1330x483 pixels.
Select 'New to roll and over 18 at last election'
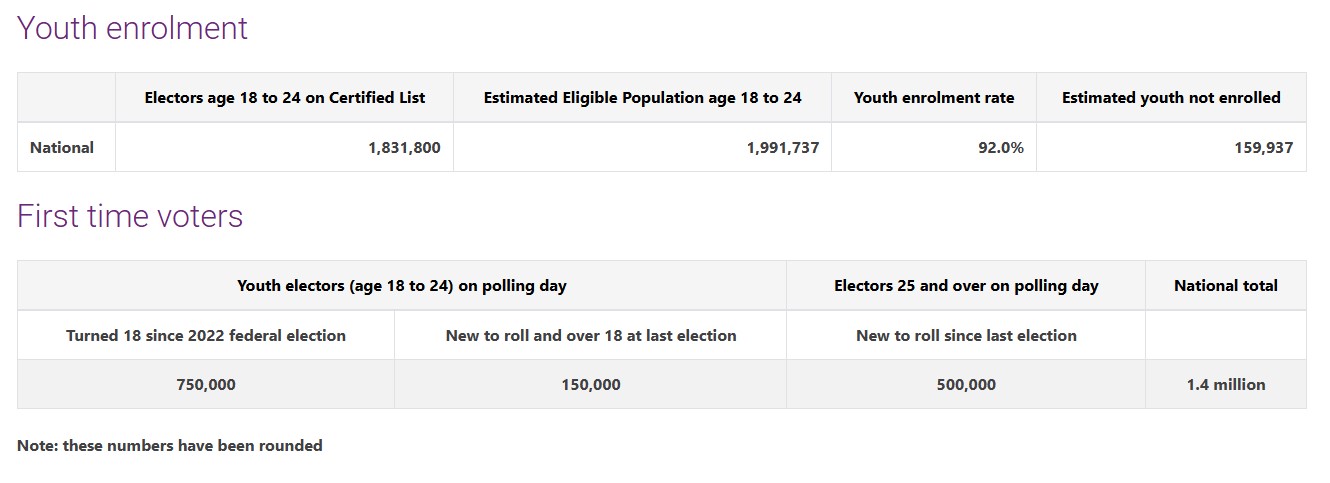pos(590,336)
